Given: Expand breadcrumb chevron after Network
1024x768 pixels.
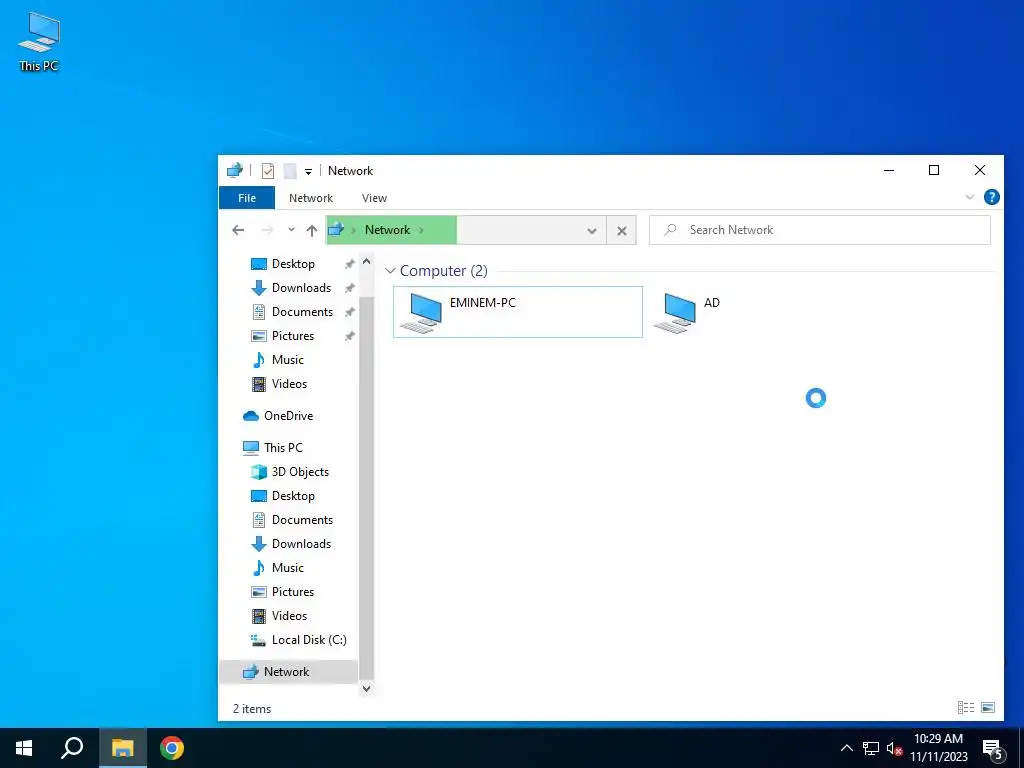Looking at the screenshot, I should click(421, 230).
